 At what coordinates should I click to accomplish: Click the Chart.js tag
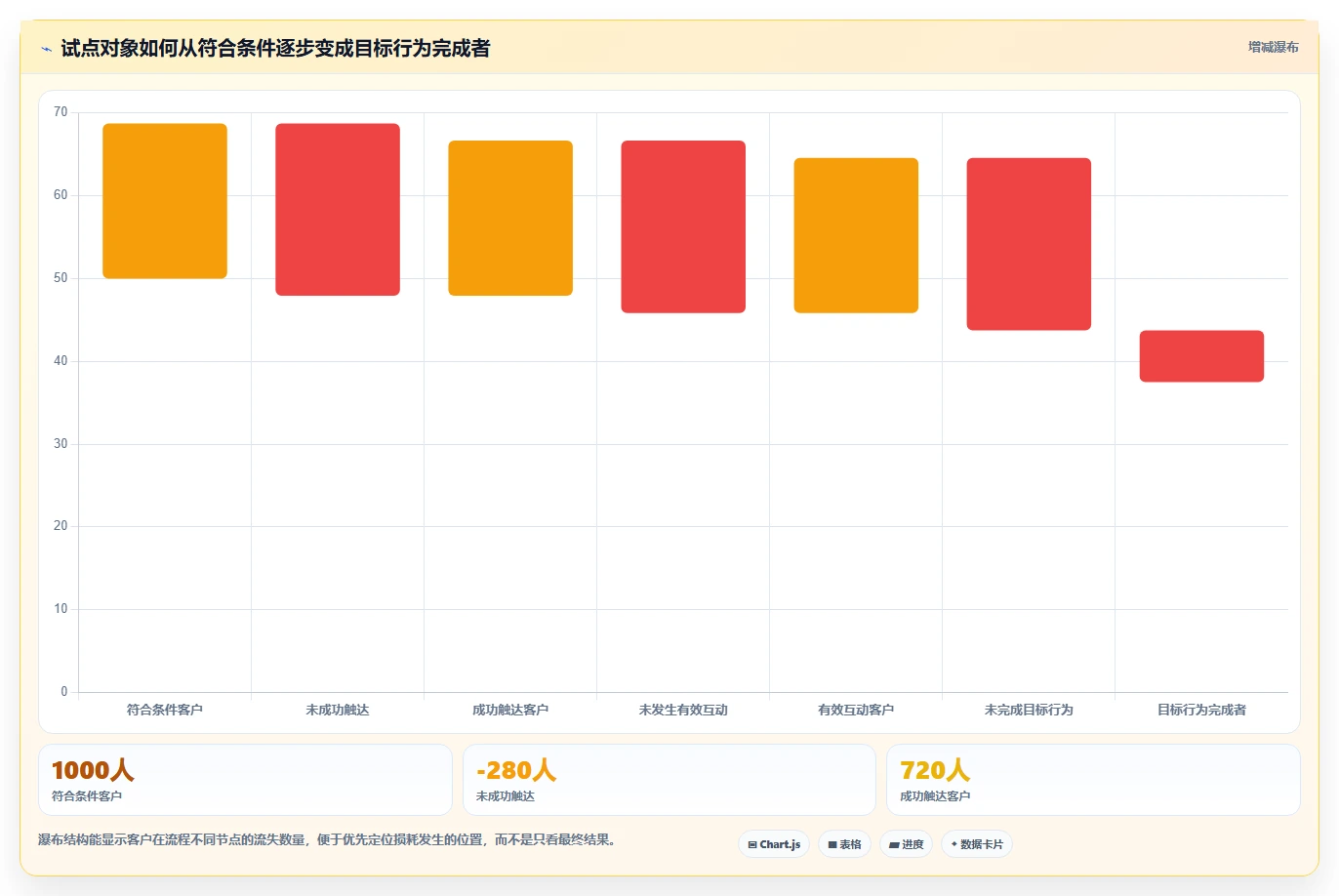[x=774, y=844]
